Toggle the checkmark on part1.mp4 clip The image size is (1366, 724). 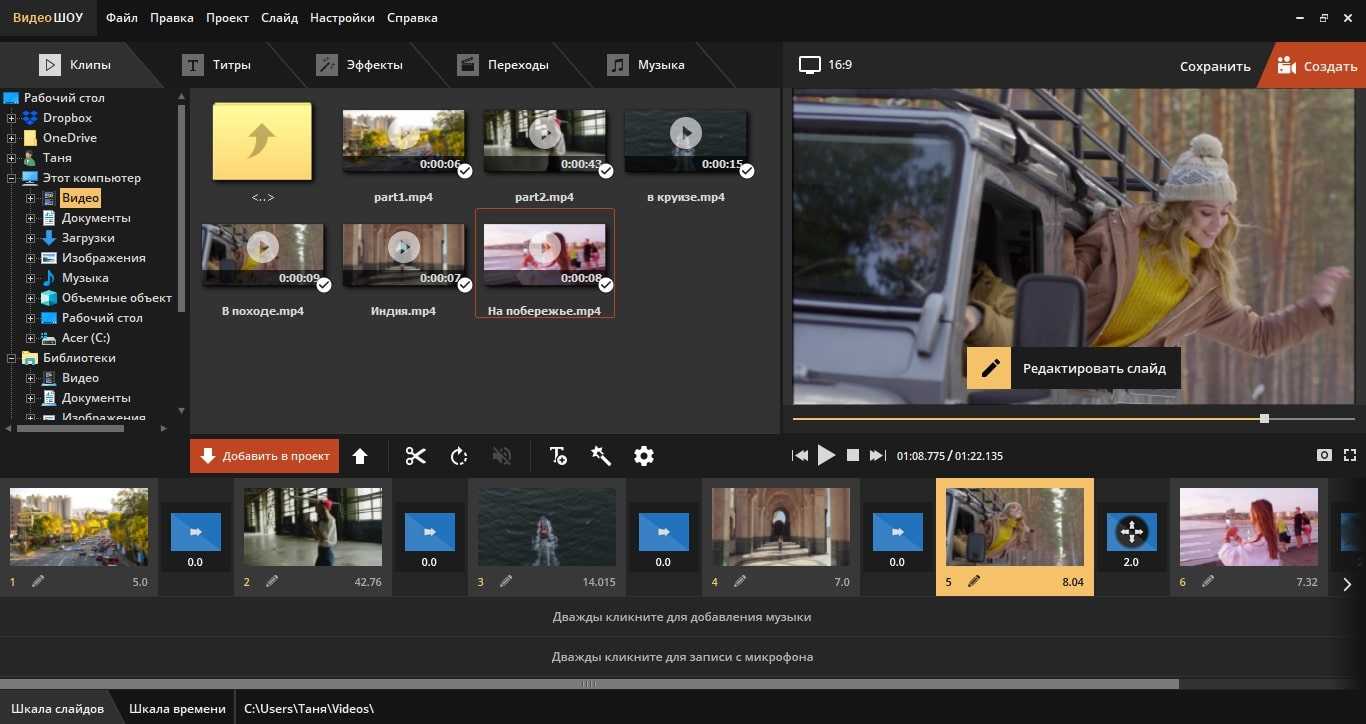tap(464, 171)
